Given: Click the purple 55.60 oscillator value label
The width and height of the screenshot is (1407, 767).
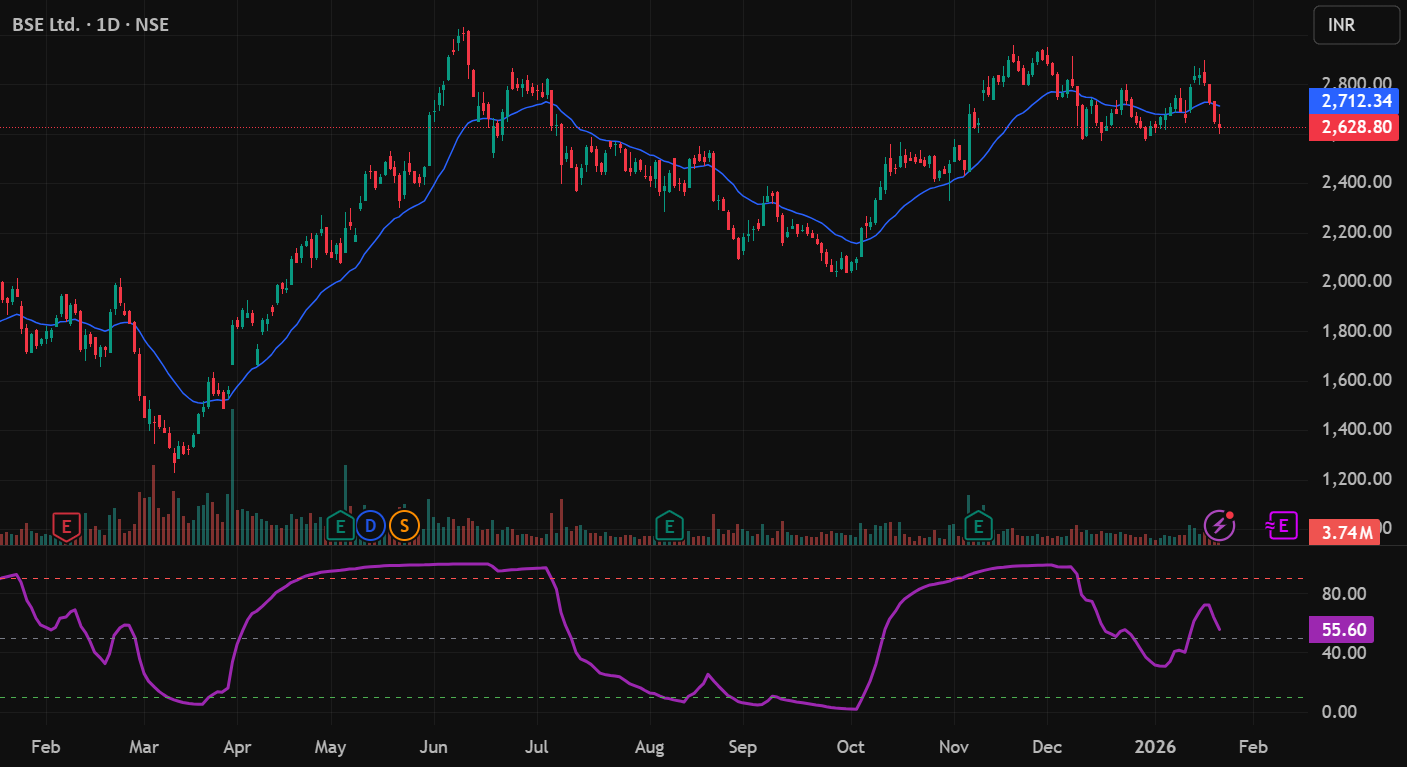Looking at the screenshot, I should (x=1340, y=629).
